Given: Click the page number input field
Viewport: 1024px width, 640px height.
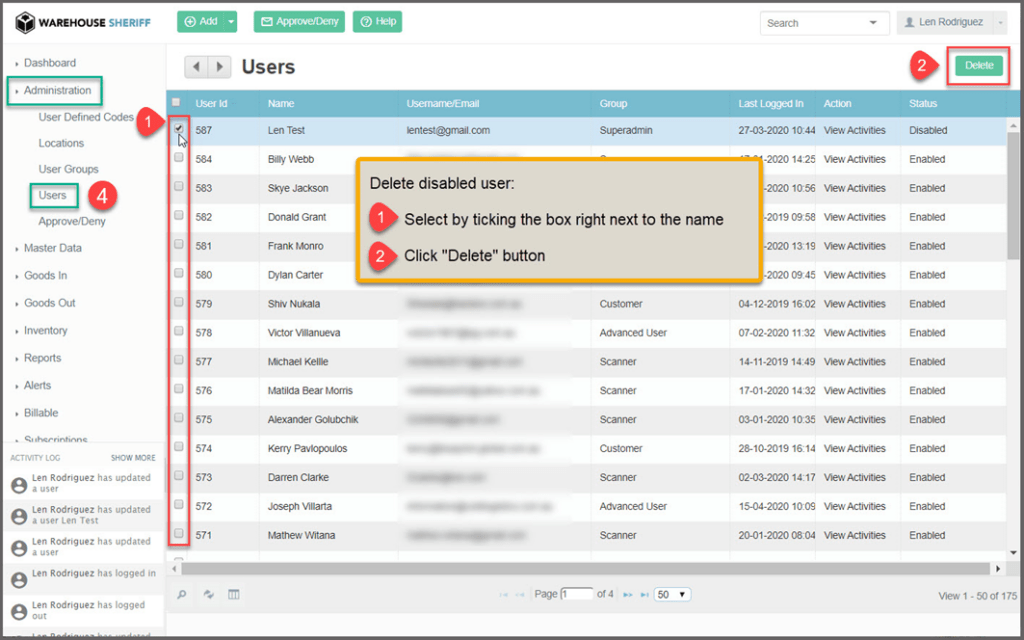Looking at the screenshot, I should click(577, 594).
